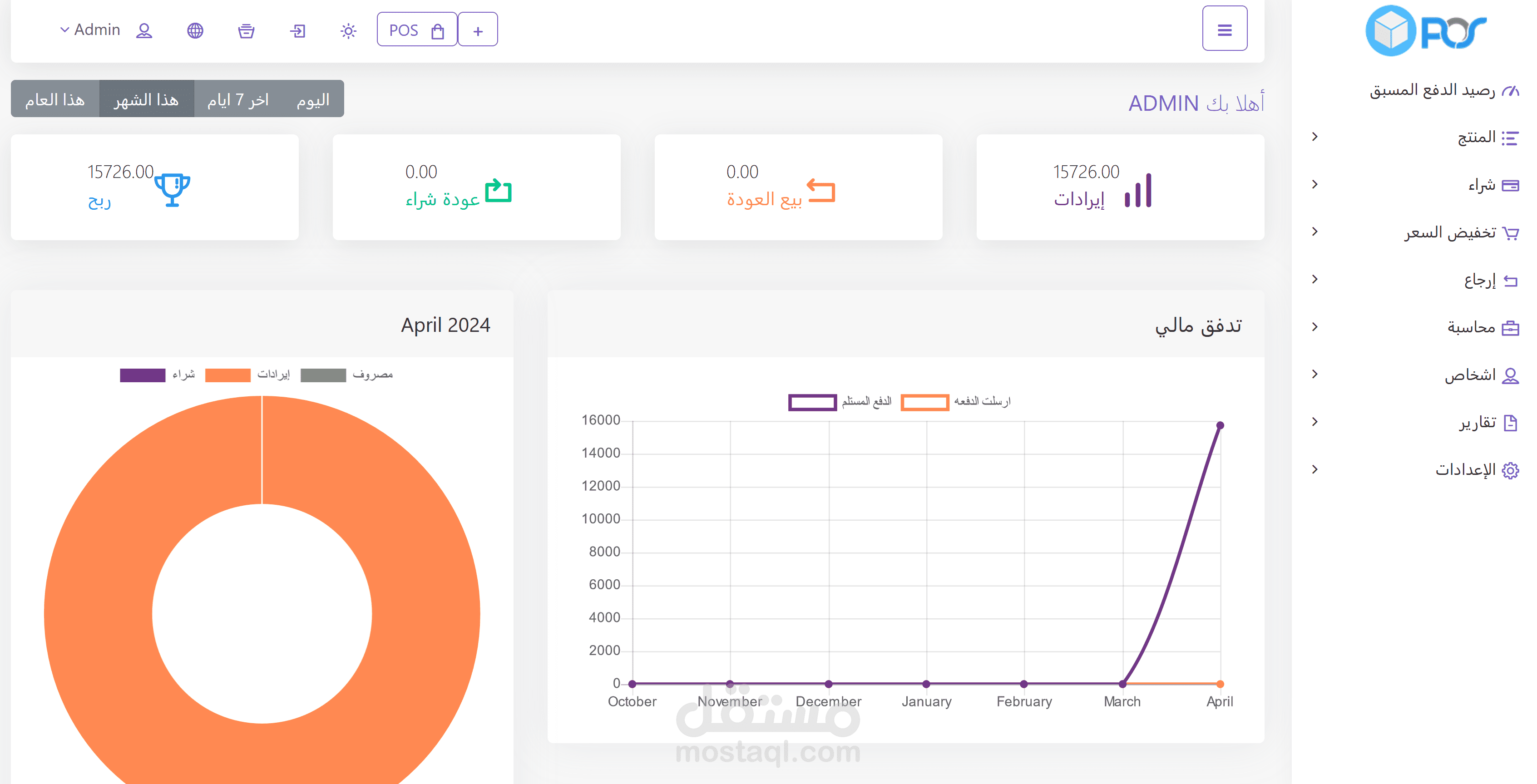
Task: Expand the تقارير sidebar chevron
Action: (x=1315, y=422)
